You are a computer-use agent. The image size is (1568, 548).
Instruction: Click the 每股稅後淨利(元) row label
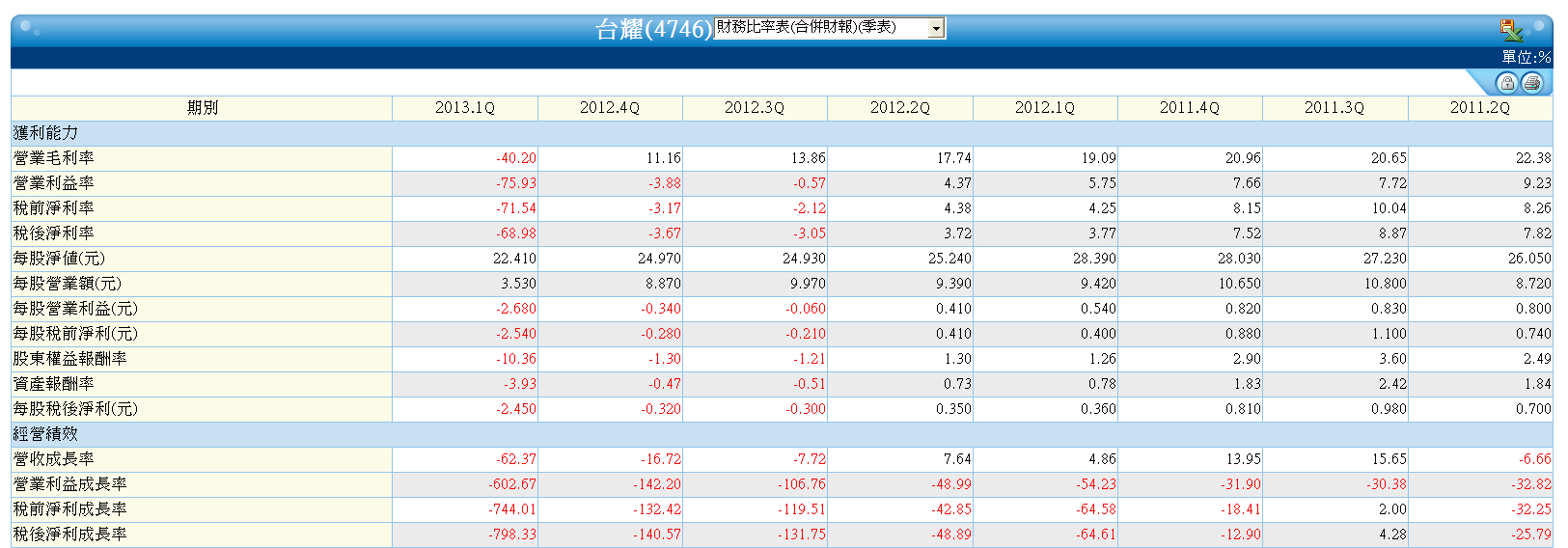(75, 409)
